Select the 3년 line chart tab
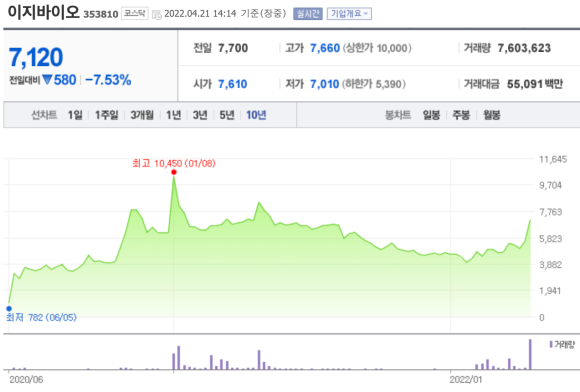Screen dimensions: 580x392 [x=200, y=115]
